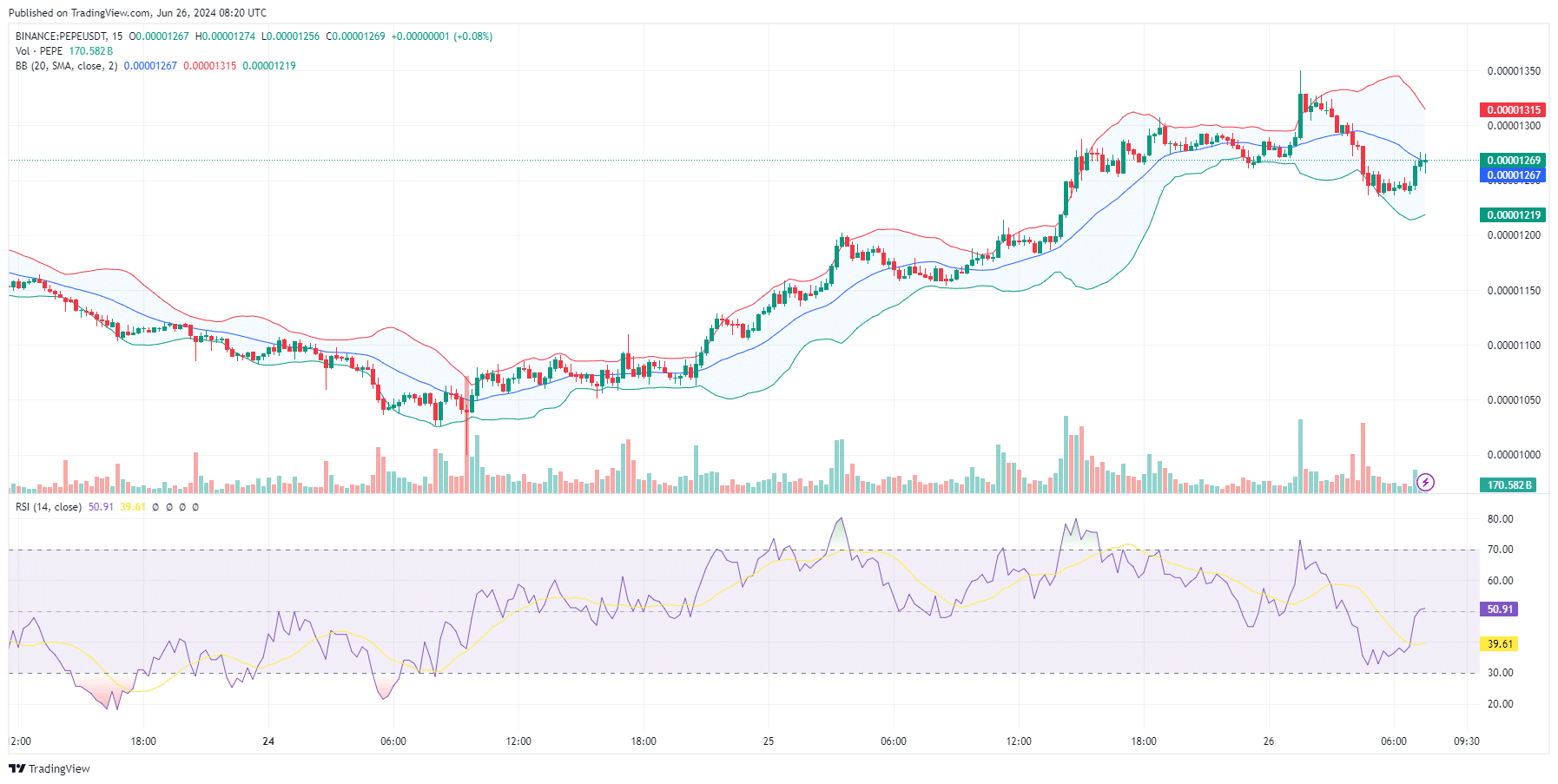Click the 80.00 RSI scale label
Image resolution: width=1558 pixels, height=784 pixels.
pos(1500,519)
